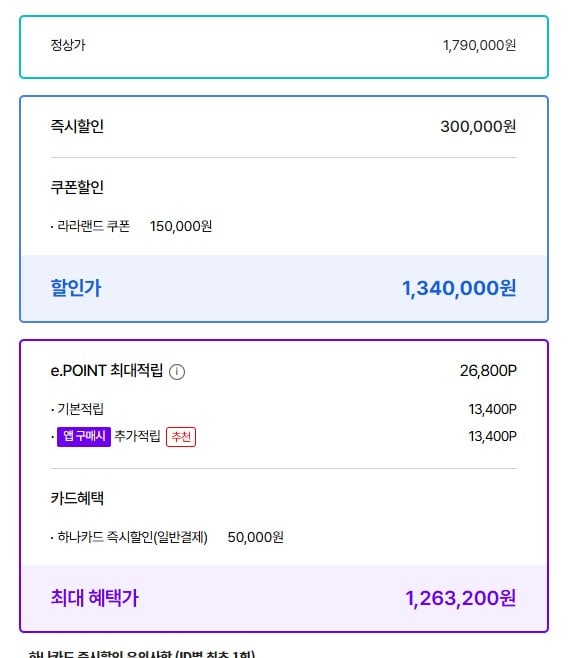This screenshot has height=658, width=571.
Task: Click the 추가적립 text
Action: pos(137,436)
